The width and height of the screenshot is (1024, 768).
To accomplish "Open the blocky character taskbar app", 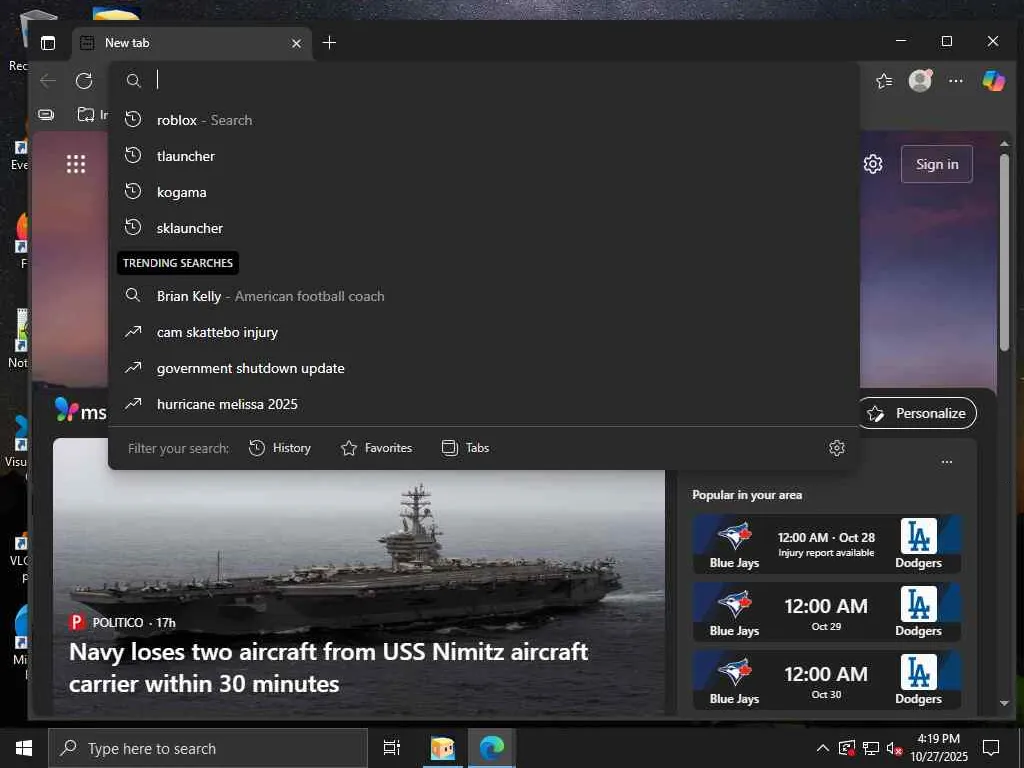I will (443, 748).
